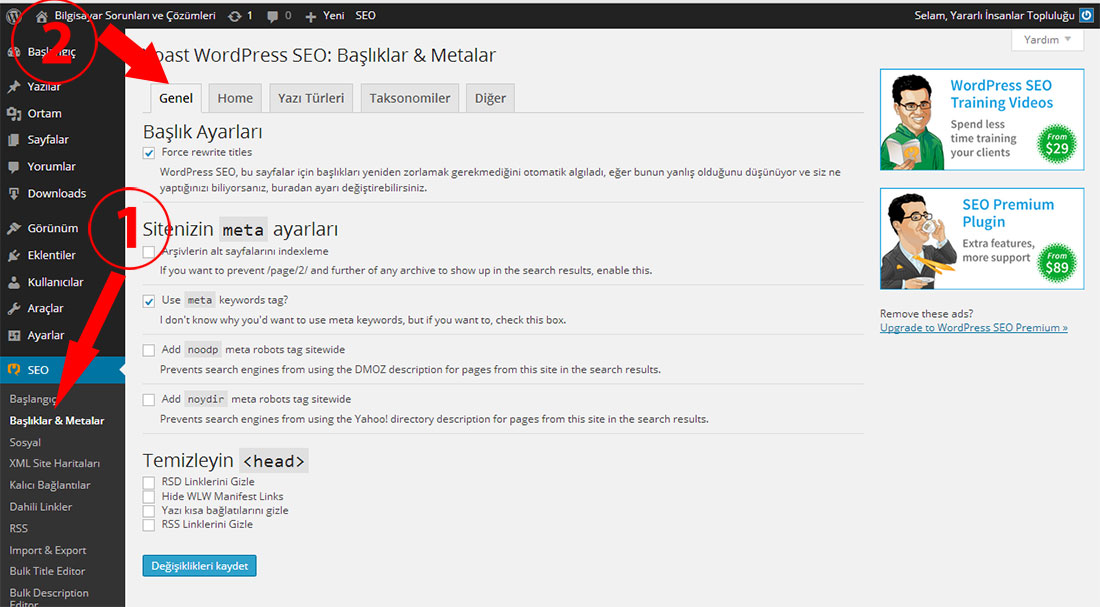Enable Add noydir meta robots tag
This screenshot has height=607, width=1100.
[149, 400]
